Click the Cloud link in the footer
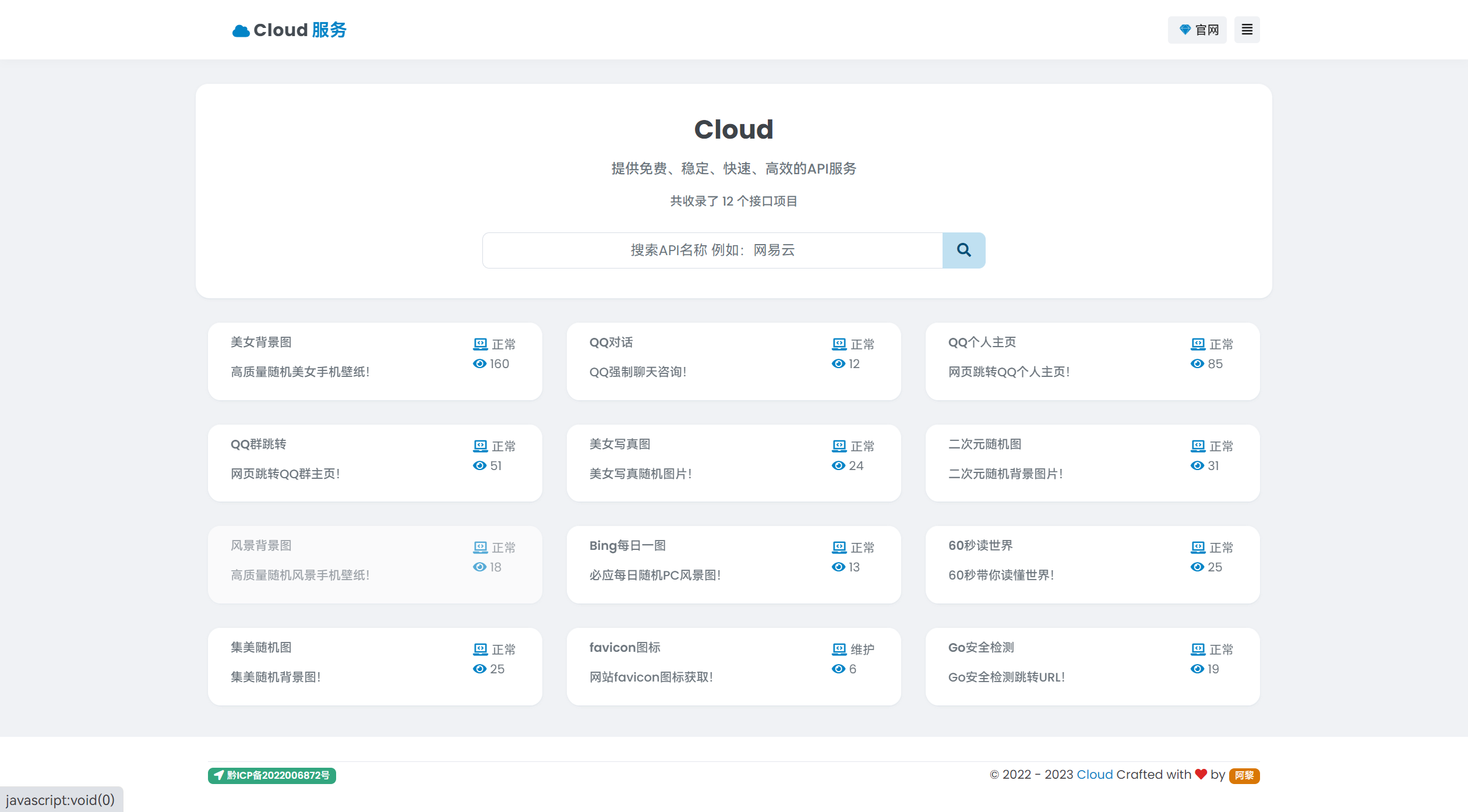This screenshot has width=1468, height=812. click(1095, 775)
